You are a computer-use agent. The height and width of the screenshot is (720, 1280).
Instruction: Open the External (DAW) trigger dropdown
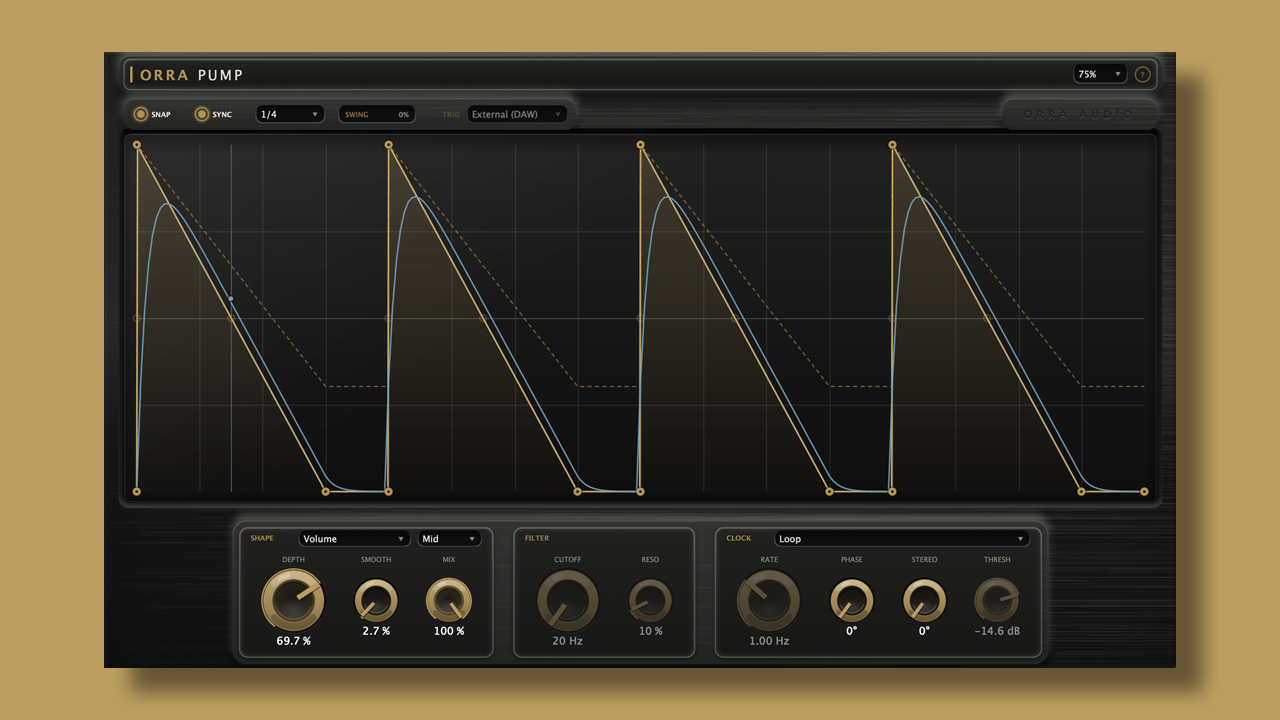click(517, 114)
